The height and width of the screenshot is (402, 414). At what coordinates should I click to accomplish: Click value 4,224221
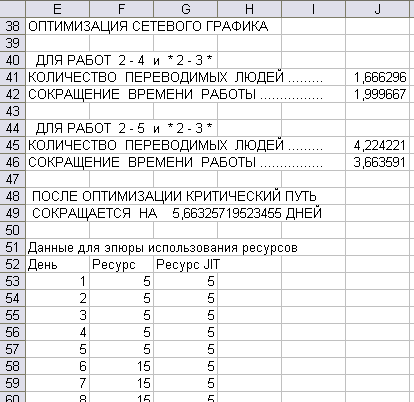[x=380, y=146]
